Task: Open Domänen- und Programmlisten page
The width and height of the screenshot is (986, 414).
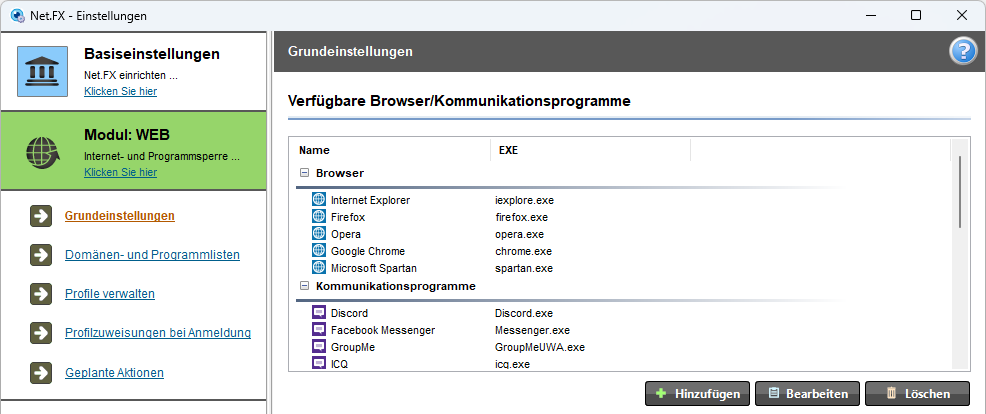Action: coord(152,255)
